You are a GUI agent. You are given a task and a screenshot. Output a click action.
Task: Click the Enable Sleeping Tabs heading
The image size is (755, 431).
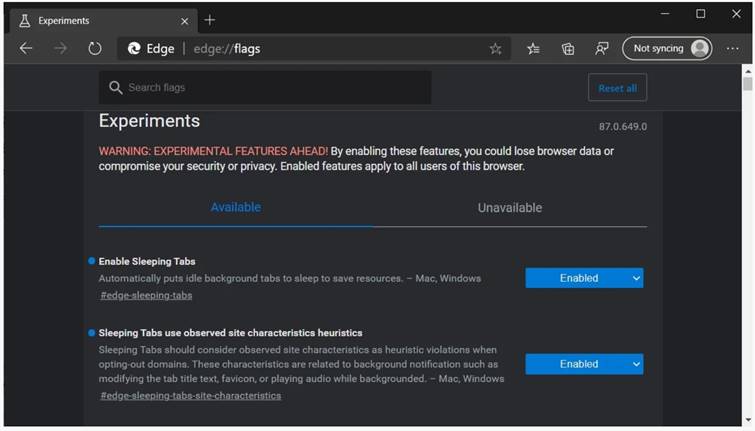tap(147, 261)
